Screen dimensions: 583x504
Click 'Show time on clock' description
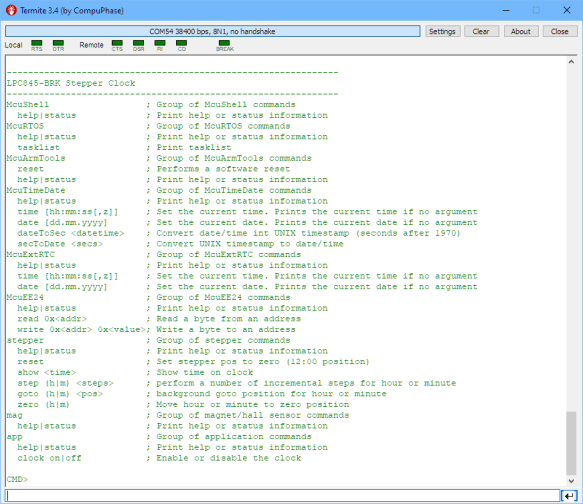[204, 372]
